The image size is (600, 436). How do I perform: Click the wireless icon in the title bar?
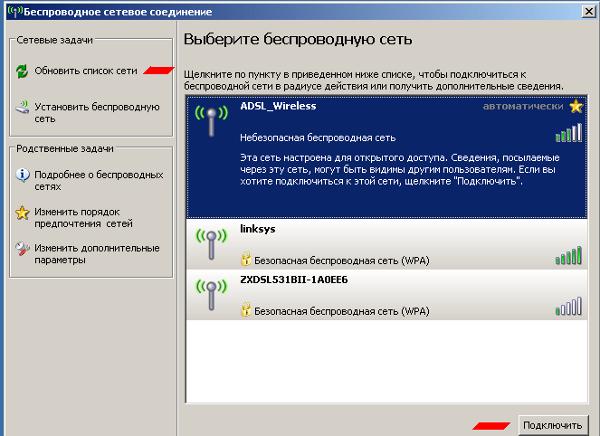[15, 11]
